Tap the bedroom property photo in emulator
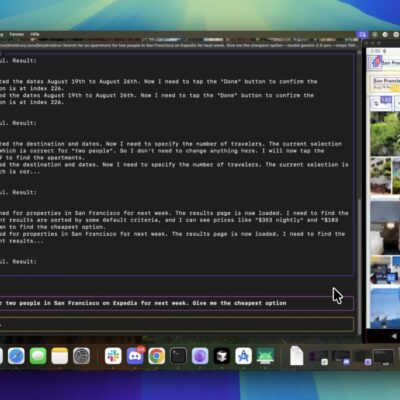Screen dimensions: 400x400 [385, 227]
